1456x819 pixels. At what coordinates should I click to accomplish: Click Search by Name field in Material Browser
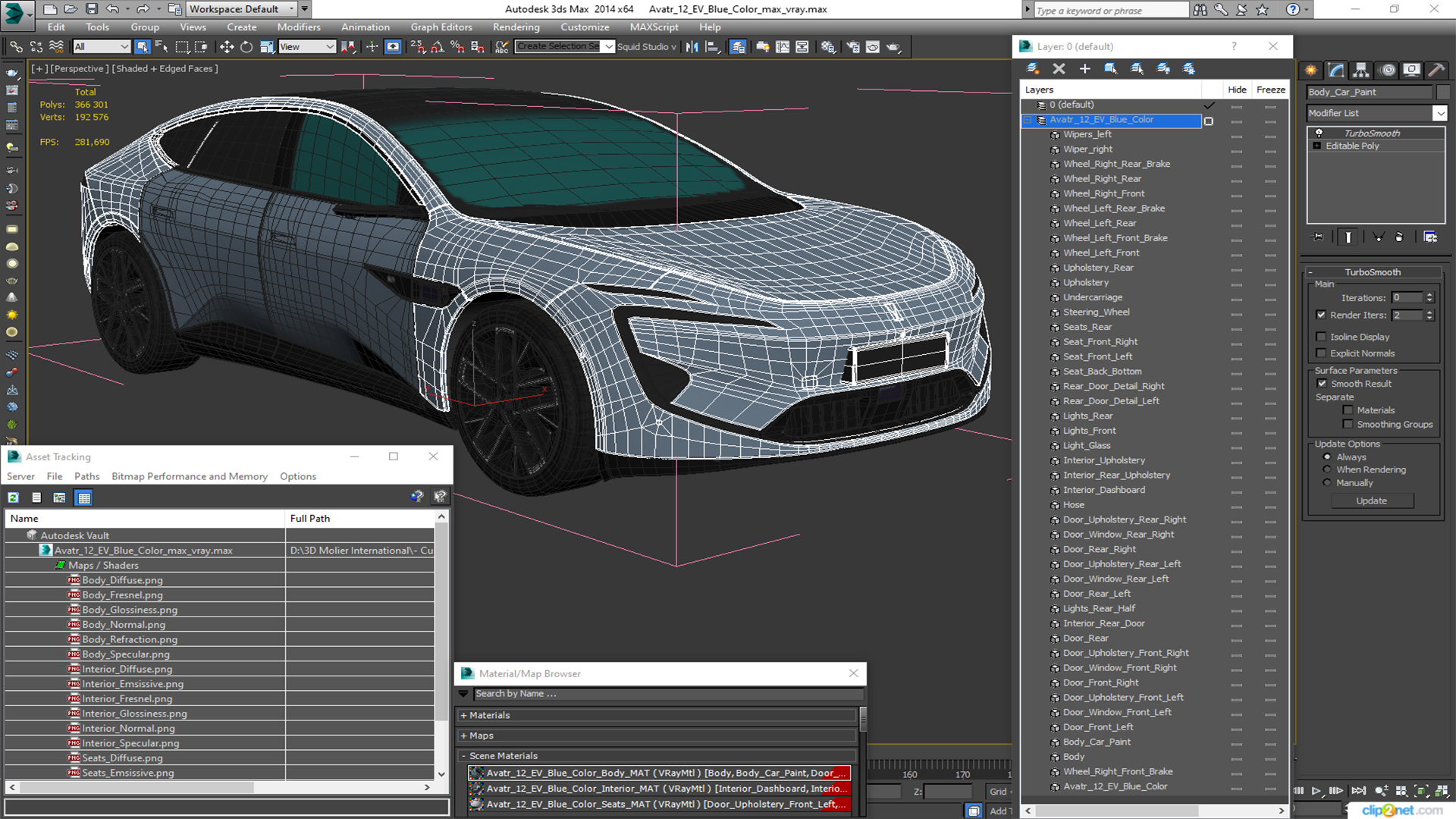coord(667,694)
